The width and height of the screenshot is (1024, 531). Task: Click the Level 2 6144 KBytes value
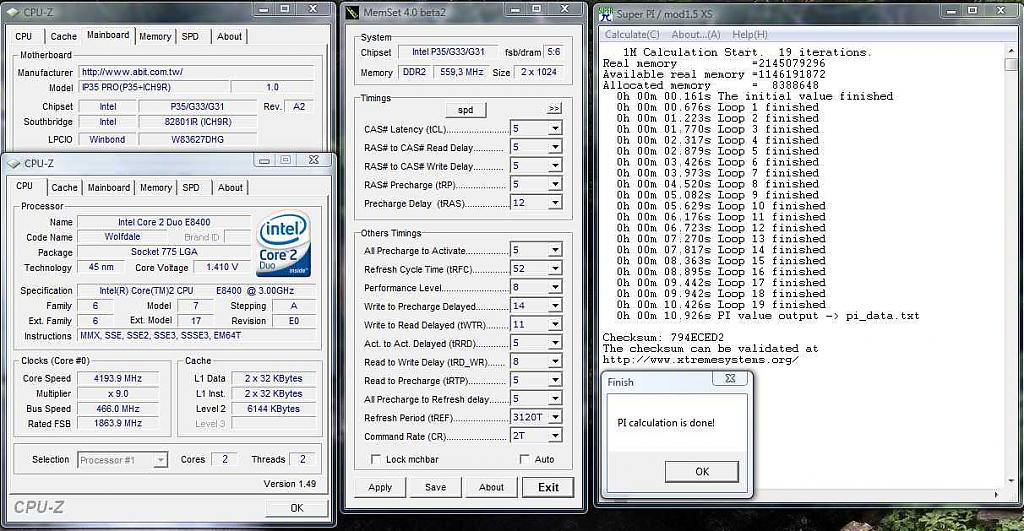coord(273,409)
